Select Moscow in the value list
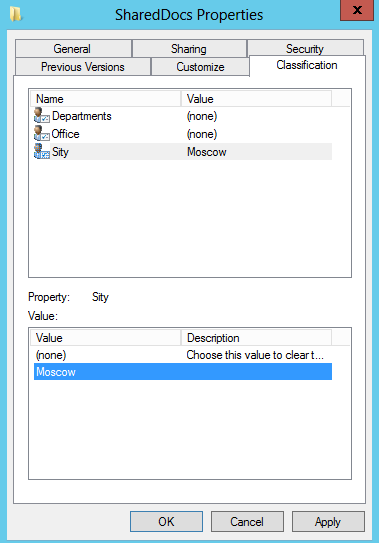This screenshot has width=379, height=543. coord(183,372)
